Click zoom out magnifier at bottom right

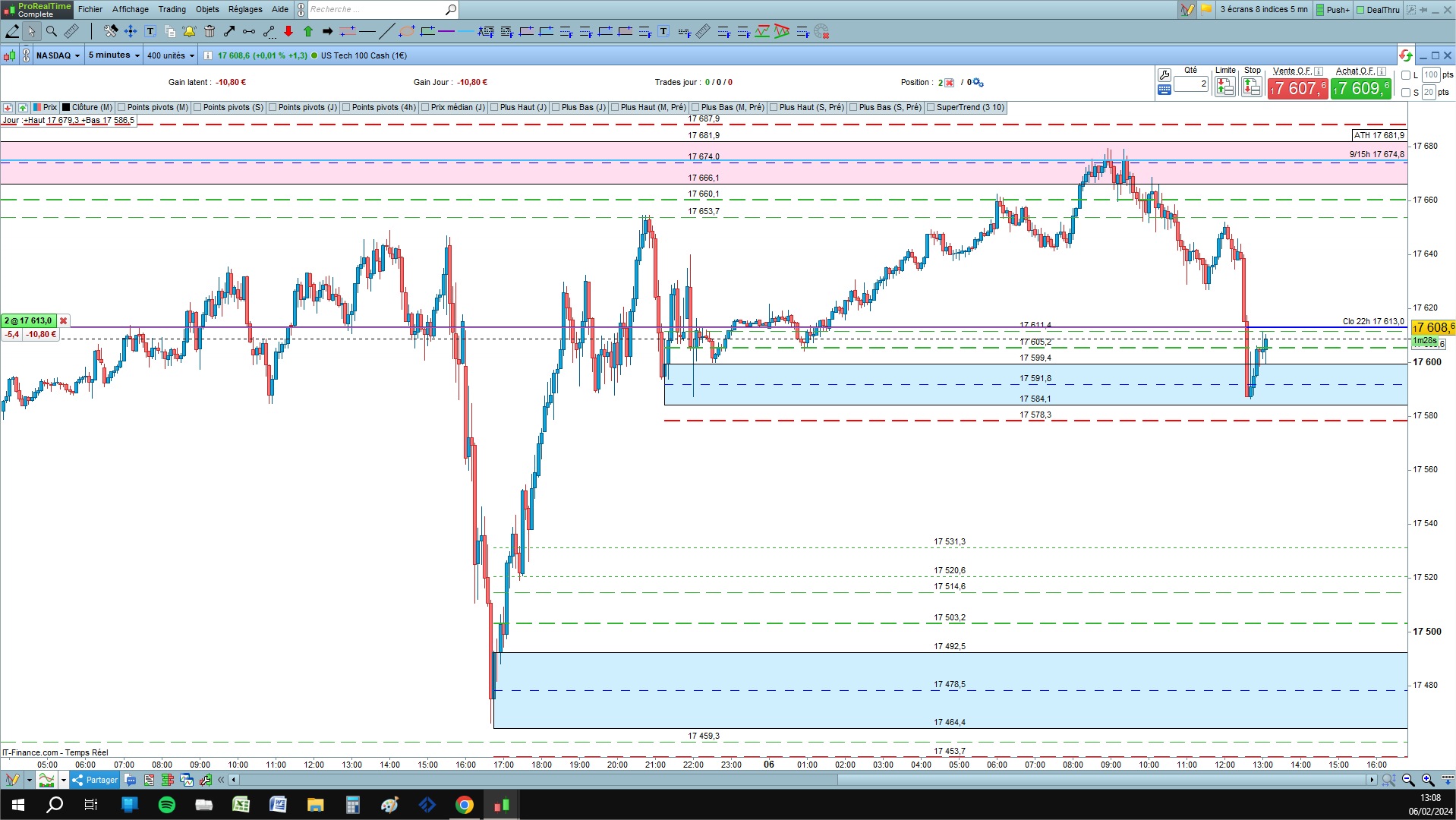pyautogui.click(x=1409, y=780)
